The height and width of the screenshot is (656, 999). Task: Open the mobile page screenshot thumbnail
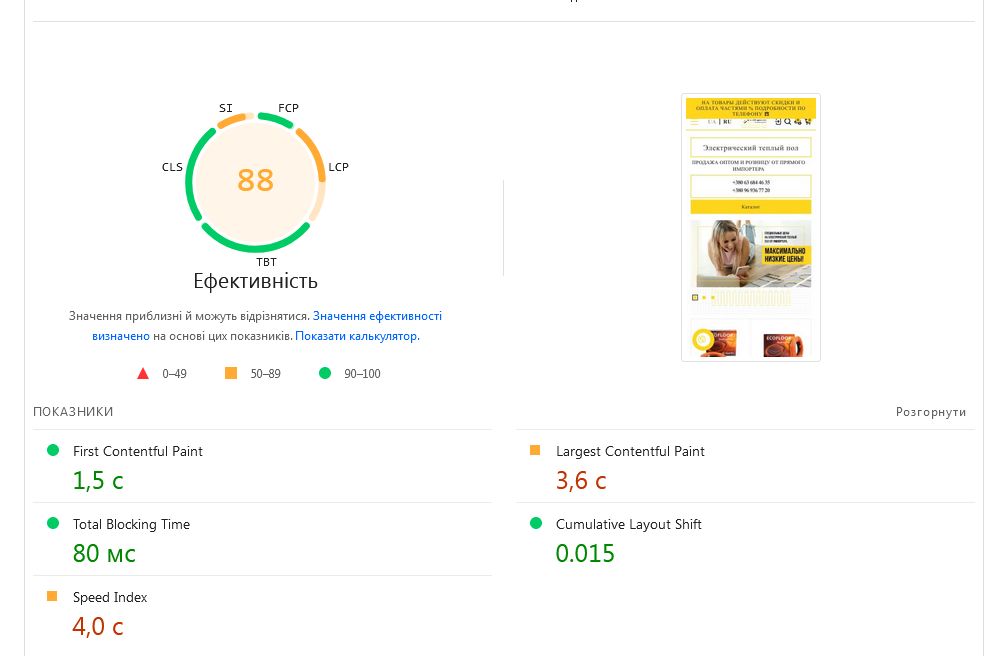(x=750, y=227)
